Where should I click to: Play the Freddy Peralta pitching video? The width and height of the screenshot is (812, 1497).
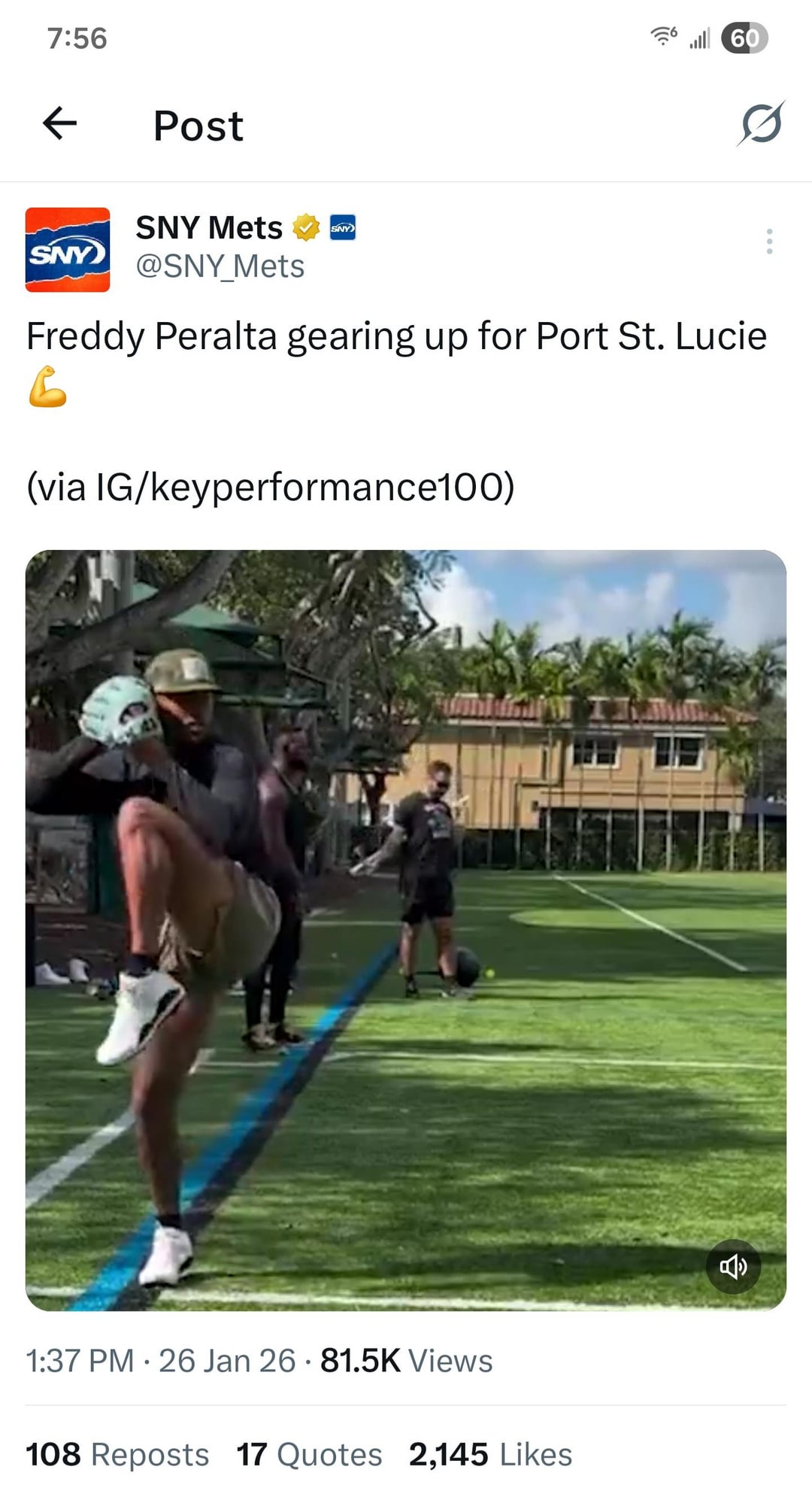tap(406, 931)
